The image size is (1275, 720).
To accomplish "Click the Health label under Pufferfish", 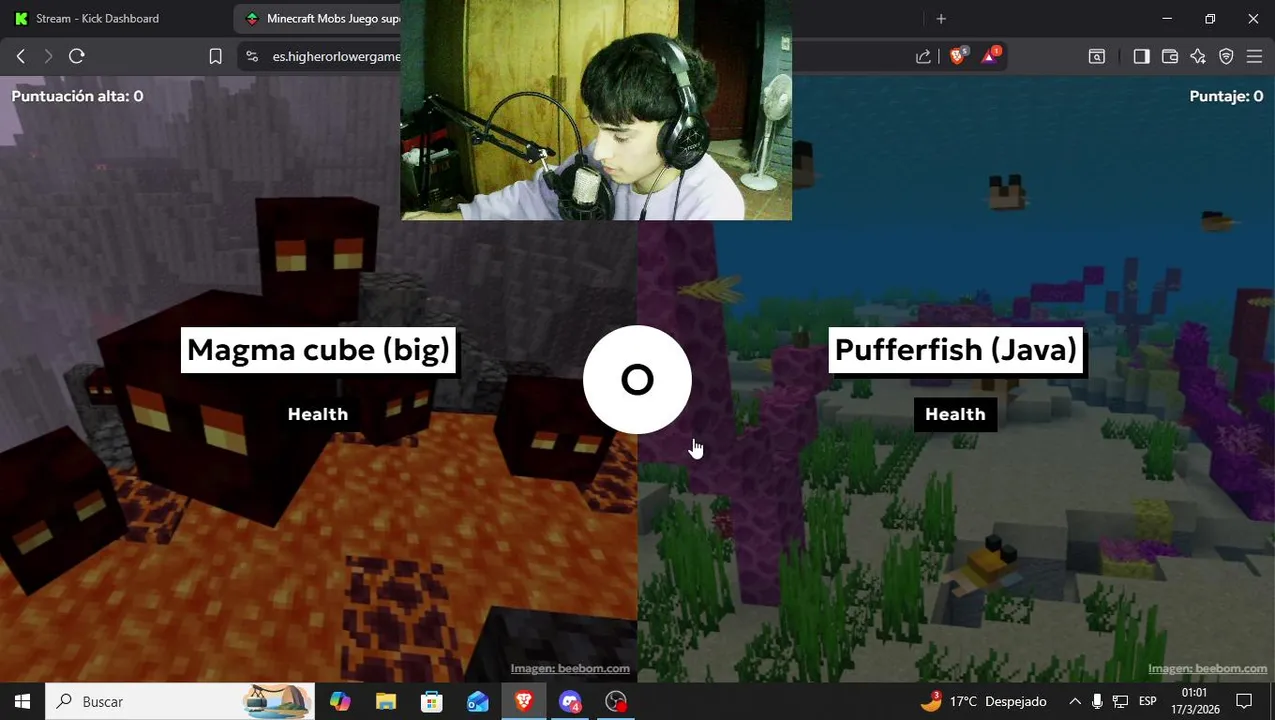I will pos(955,414).
